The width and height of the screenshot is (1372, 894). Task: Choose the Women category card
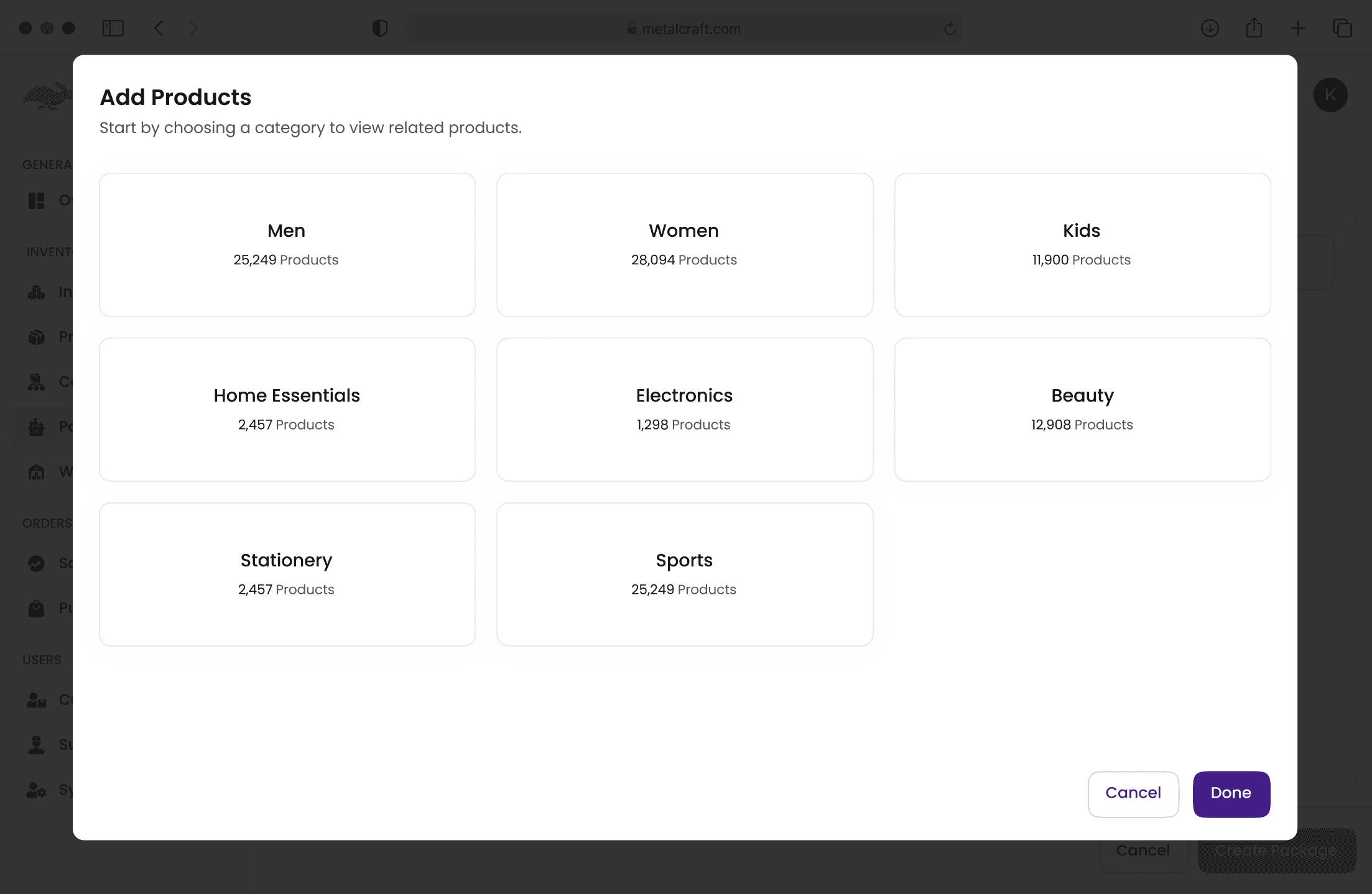pyautogui.click(x=684, y=244)
